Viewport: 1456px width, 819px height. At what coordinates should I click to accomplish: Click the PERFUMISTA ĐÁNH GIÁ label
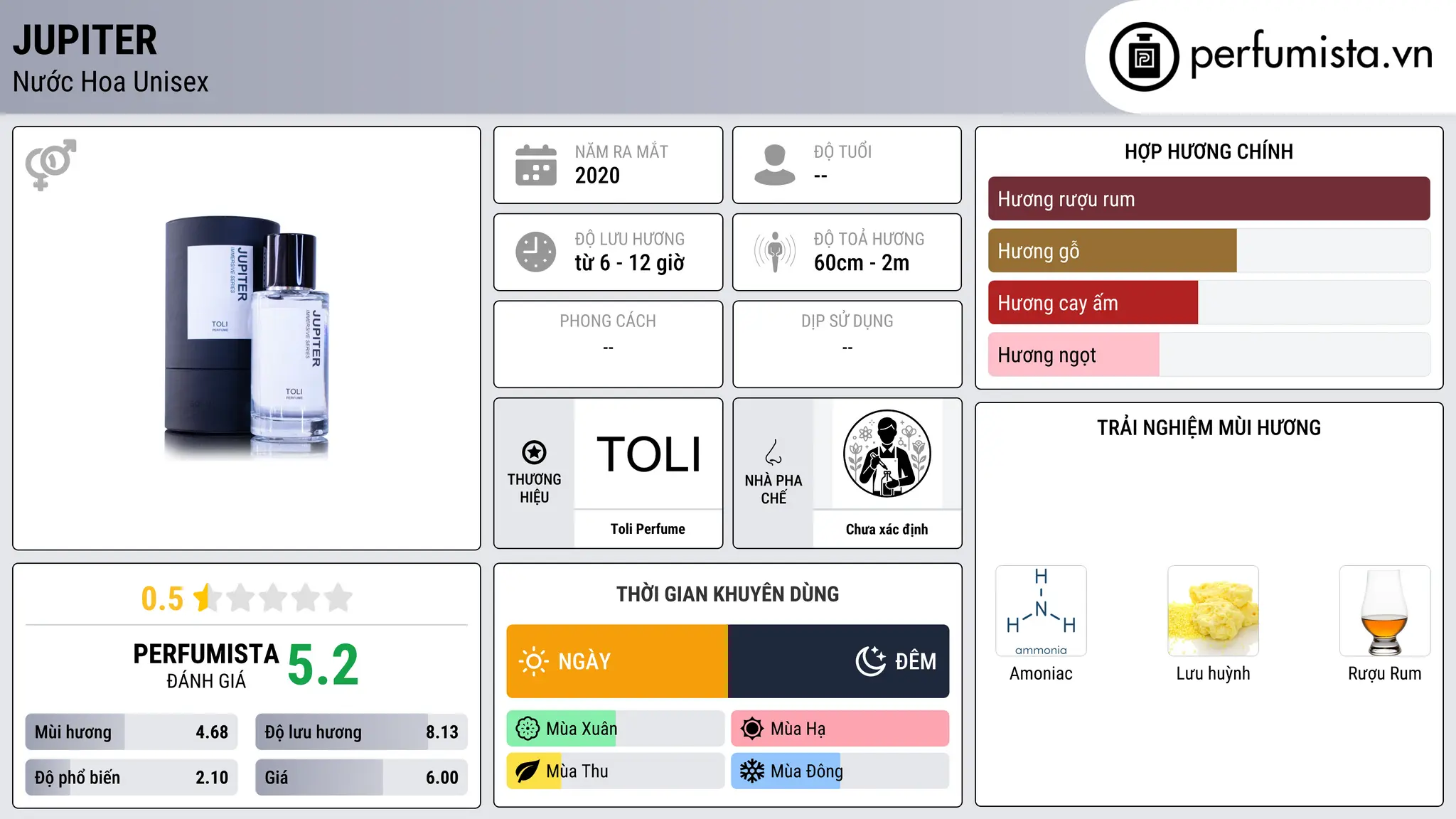pyautogui.click(x=206, y=665)
